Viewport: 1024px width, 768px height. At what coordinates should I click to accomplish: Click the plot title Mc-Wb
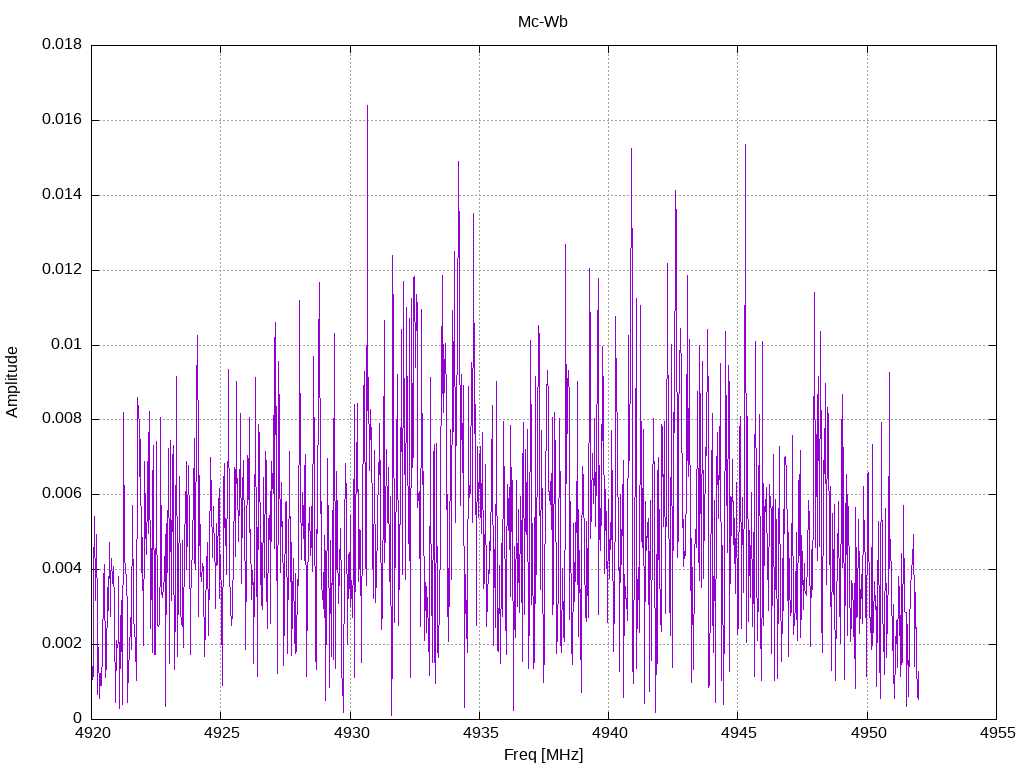coord(542,22)
